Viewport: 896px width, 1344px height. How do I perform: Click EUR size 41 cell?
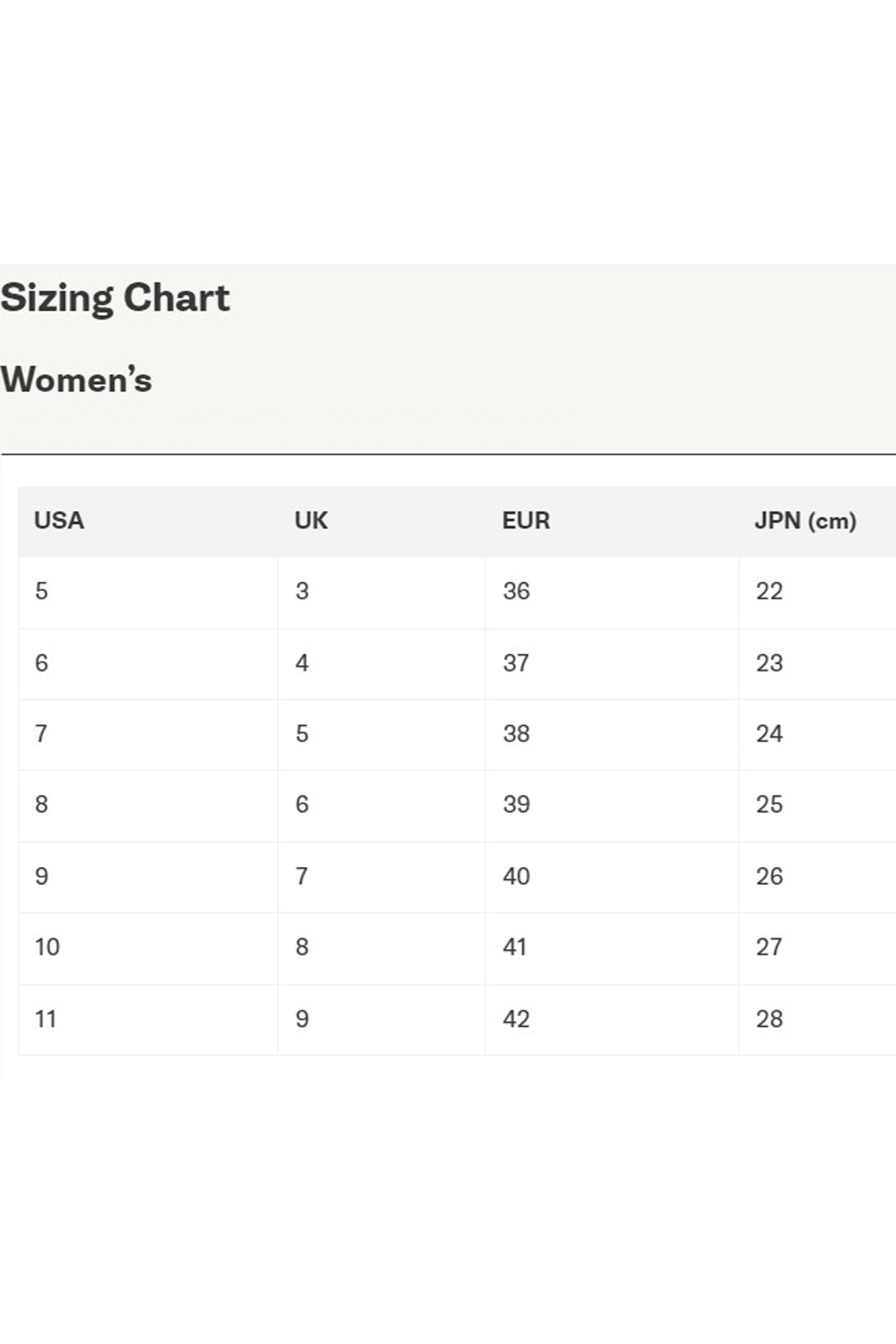click(514, 947)
